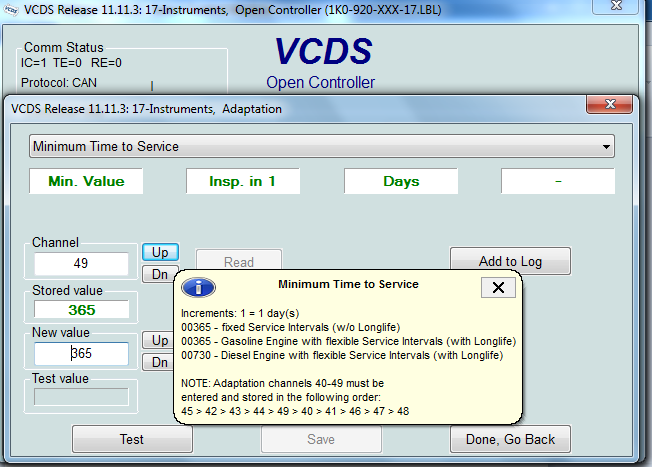Click the '00365 - fixed Service Intervals' line

pyautogui.click(x=290, y=327)
